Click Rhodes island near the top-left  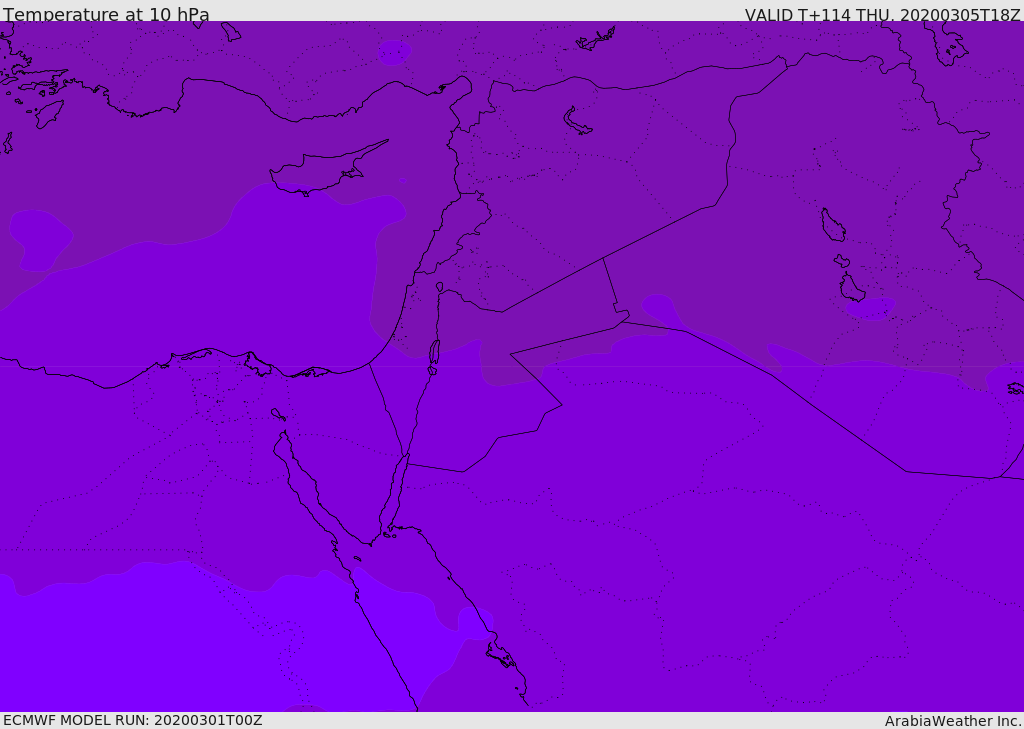pyautogui.click(x=48, y=113)
